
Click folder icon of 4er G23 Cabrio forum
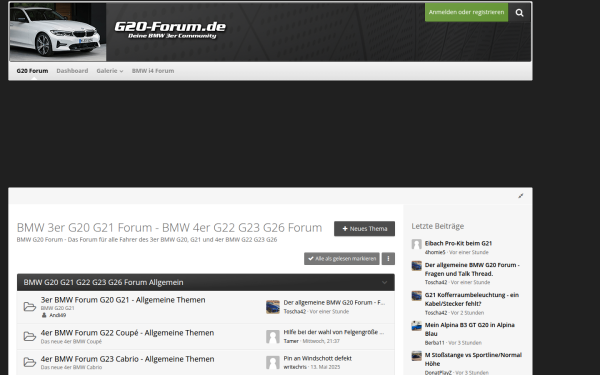30,362
